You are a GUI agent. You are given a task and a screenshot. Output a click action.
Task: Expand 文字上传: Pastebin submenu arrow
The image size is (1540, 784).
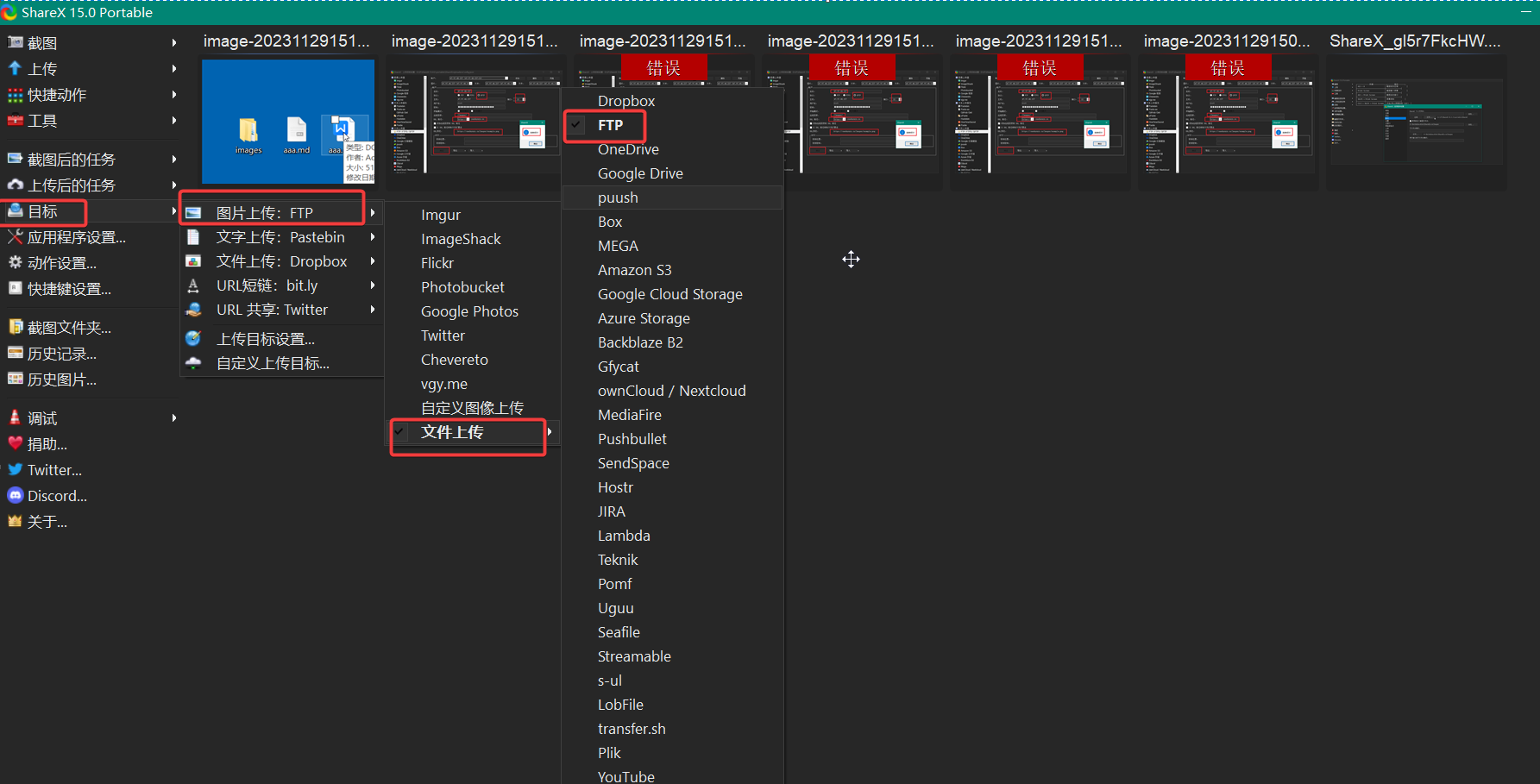(373, 236)
